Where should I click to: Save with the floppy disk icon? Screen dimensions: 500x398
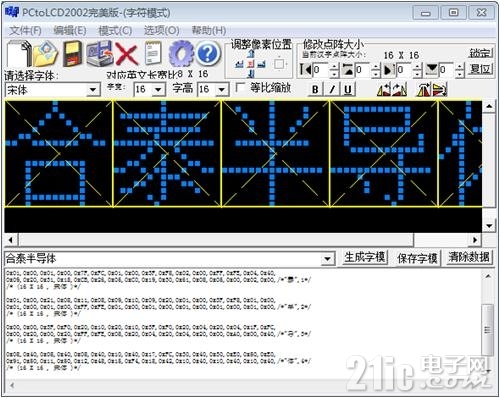coord(73,53)
